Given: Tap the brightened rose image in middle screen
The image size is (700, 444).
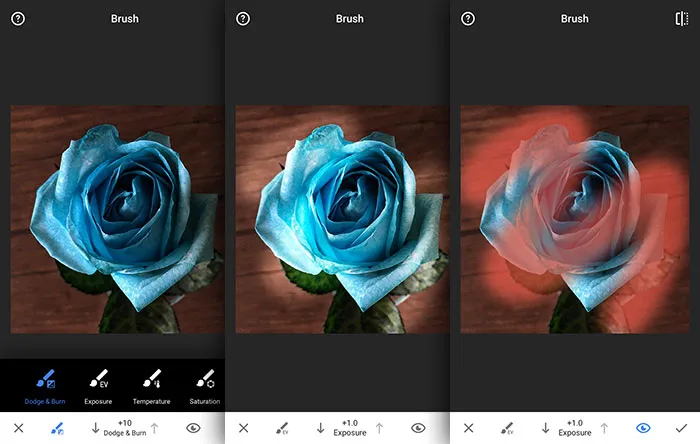Looking at the screenshot, I should 342,220.
